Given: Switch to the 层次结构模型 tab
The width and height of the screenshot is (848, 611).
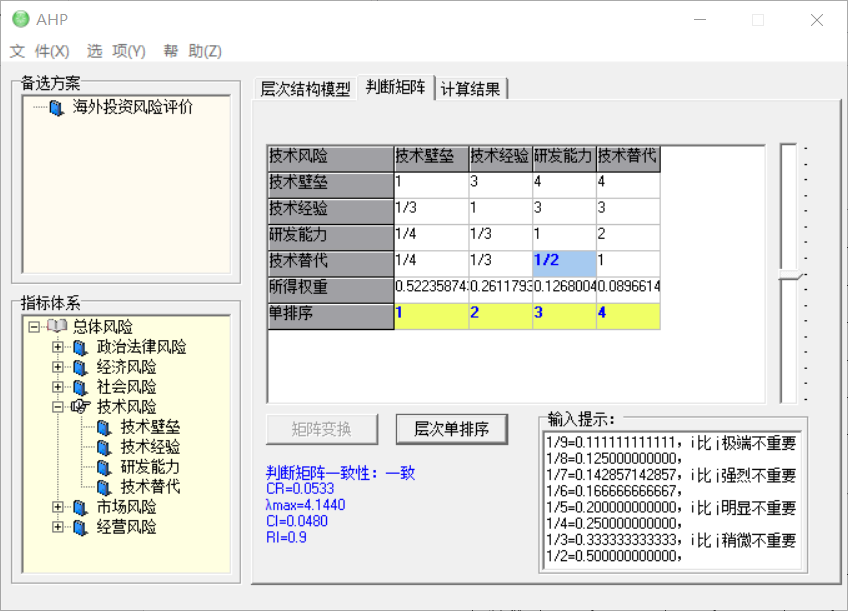Looking at the screenshot, I should pos(305,88).
